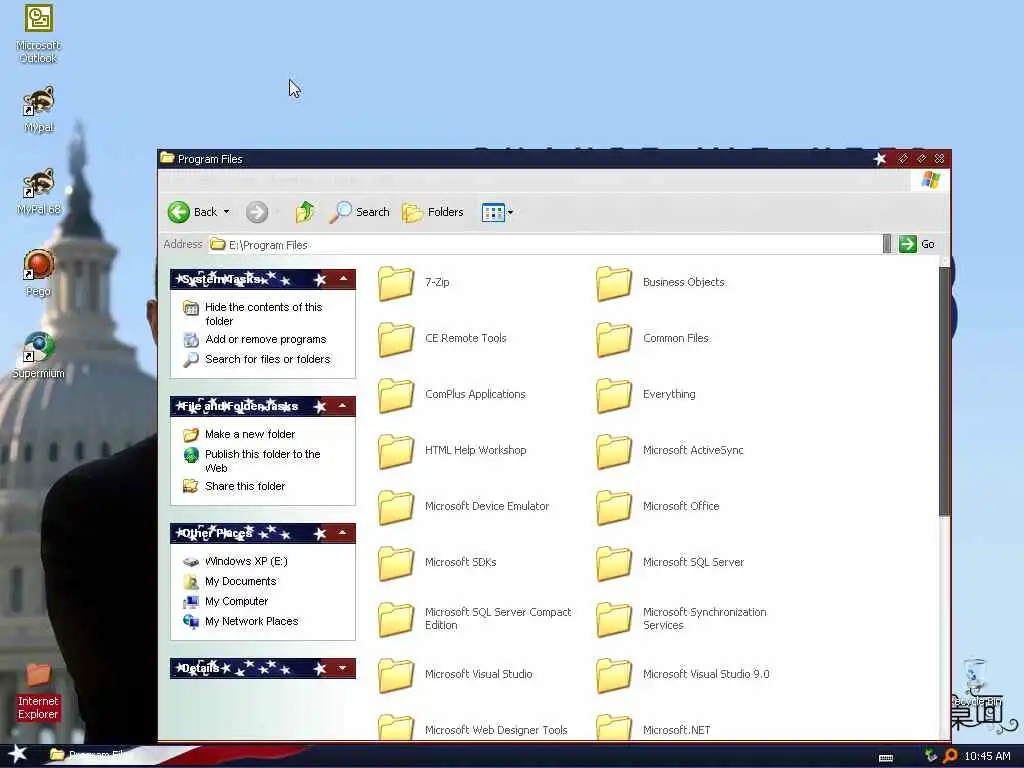1024x768 pixels.
Task: Select Share this folder
Action: 245,486
